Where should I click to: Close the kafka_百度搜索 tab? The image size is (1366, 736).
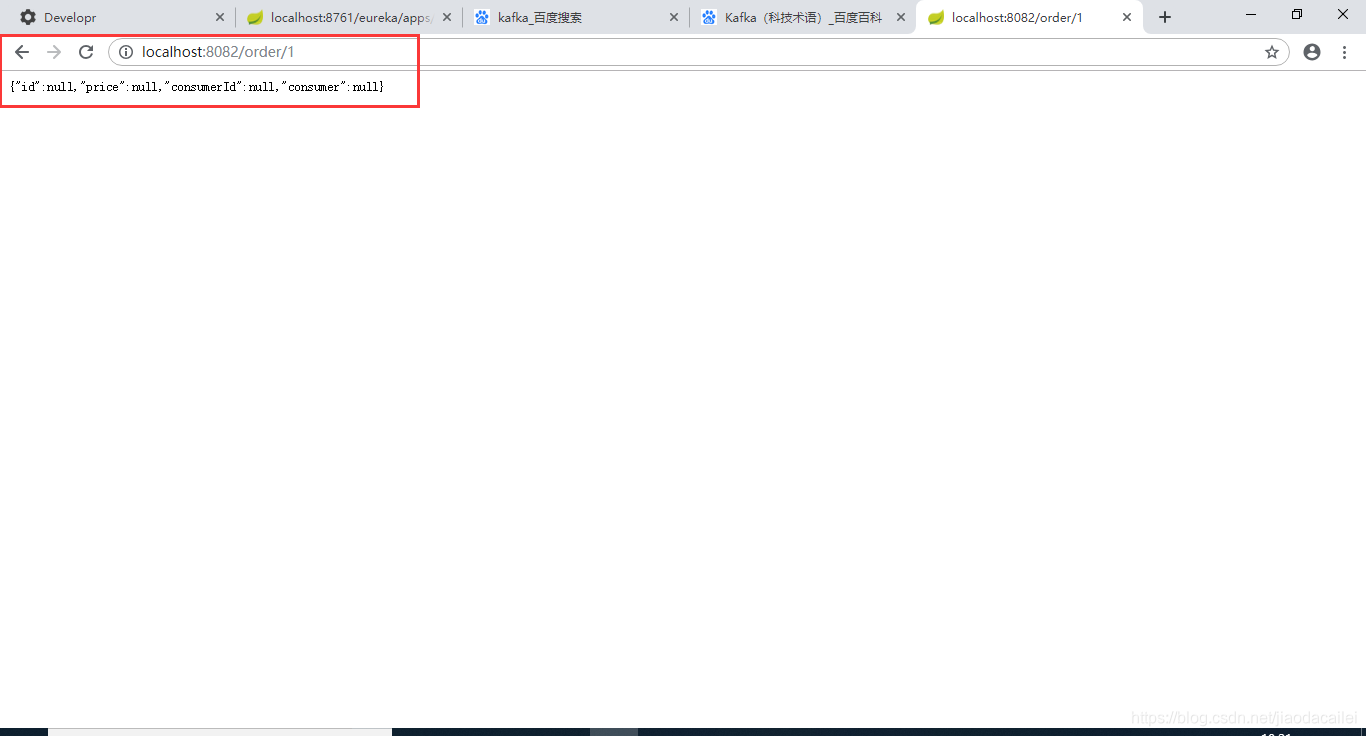[673, 17]
